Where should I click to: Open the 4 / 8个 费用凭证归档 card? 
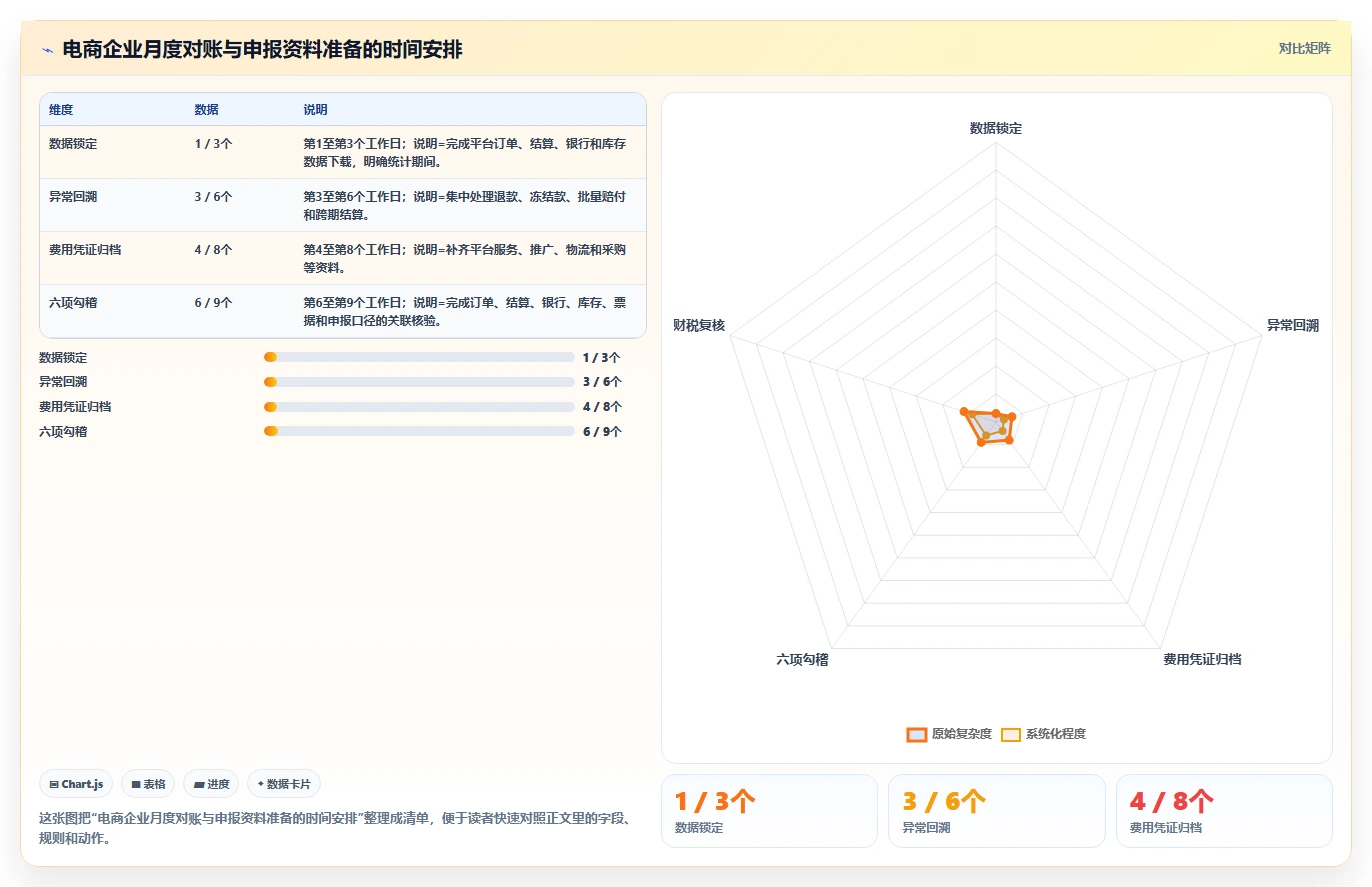(x=1224, y=811)
